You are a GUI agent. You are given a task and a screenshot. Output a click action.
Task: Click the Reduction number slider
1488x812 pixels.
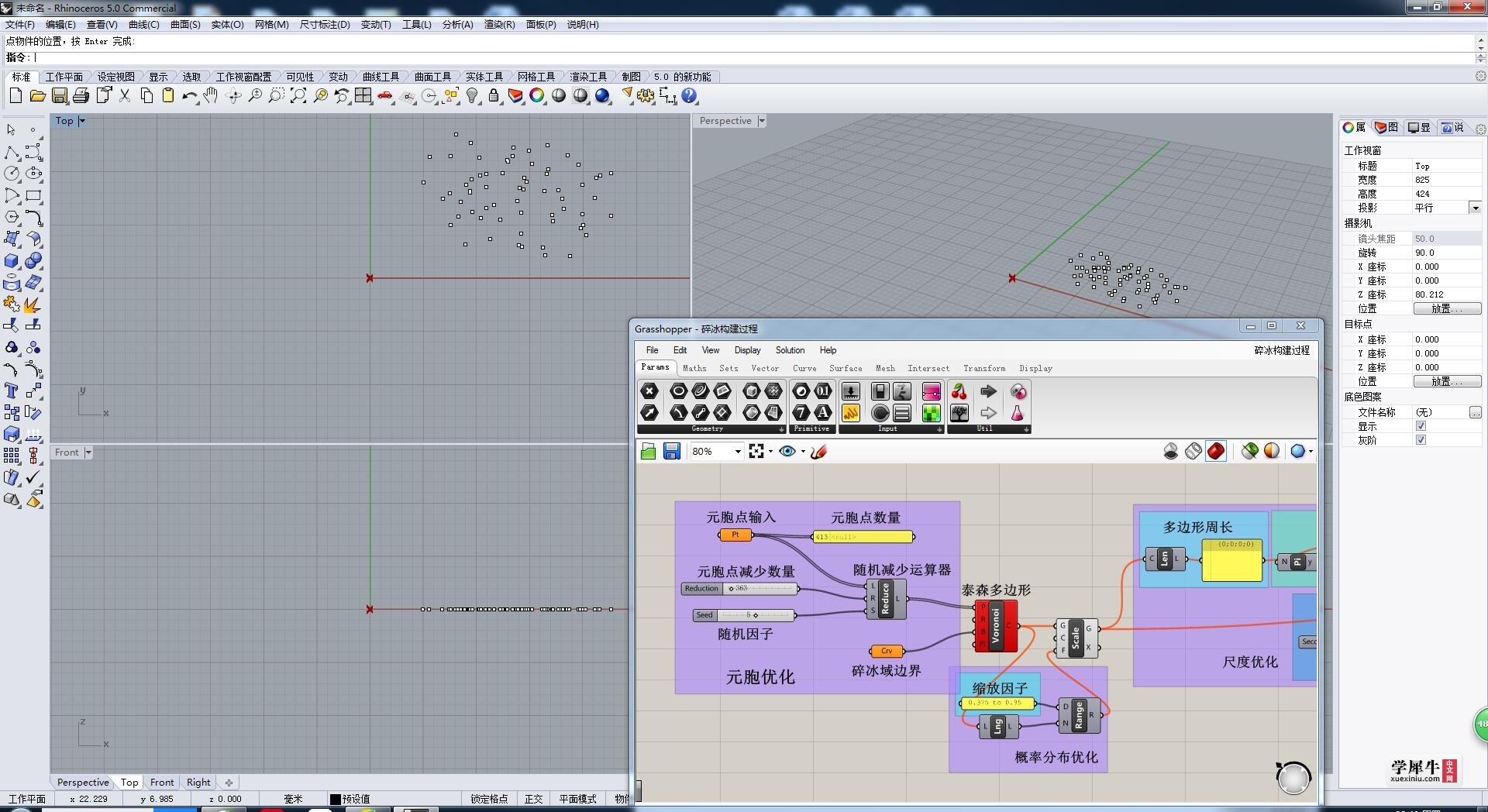(x=740, y=589)
